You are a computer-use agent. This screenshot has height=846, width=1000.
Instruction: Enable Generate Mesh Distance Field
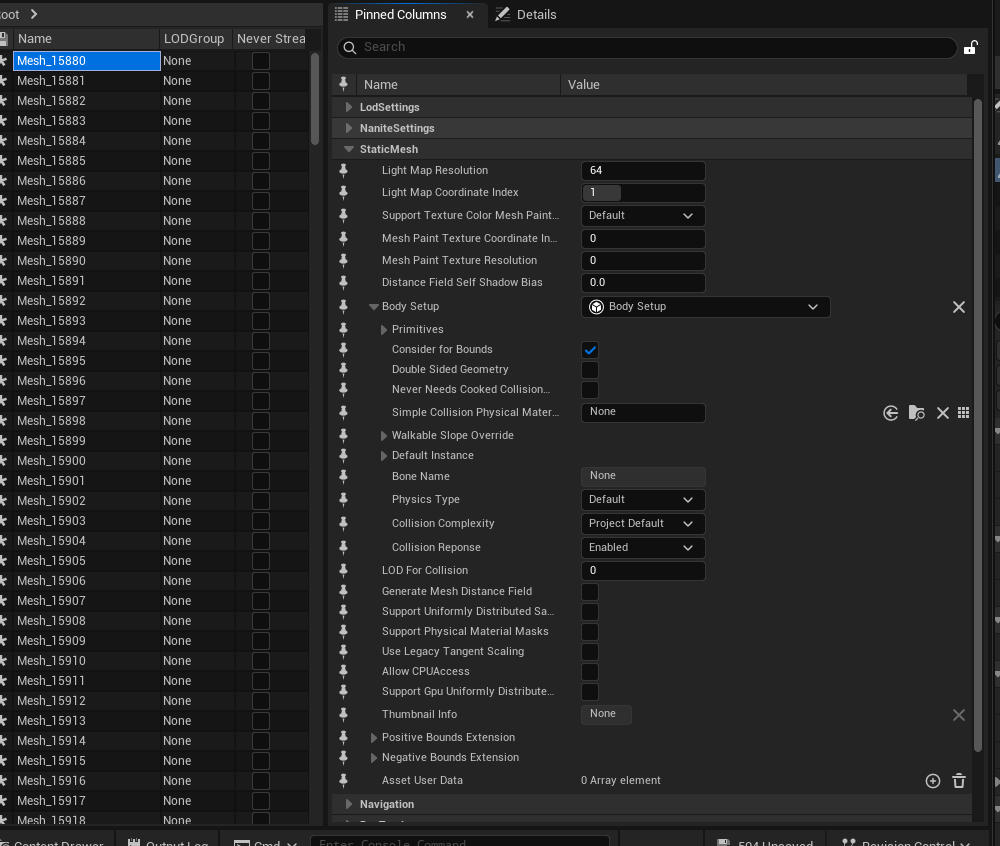[x=590, y=592]
